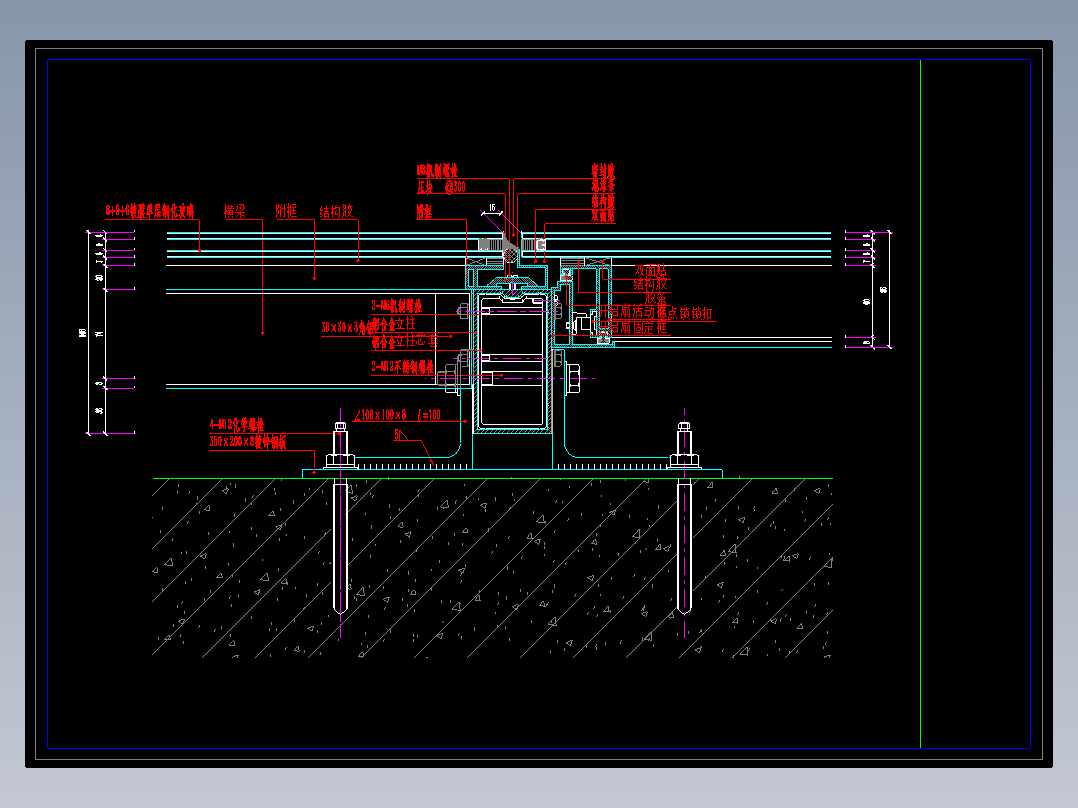Click the tempered glass 钢化玻璃 label
Viewport: 1078px width, 808px height.
(150, 211)
